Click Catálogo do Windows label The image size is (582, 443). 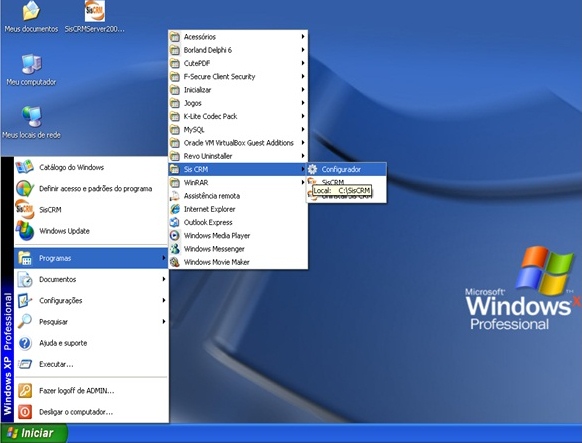71,167
